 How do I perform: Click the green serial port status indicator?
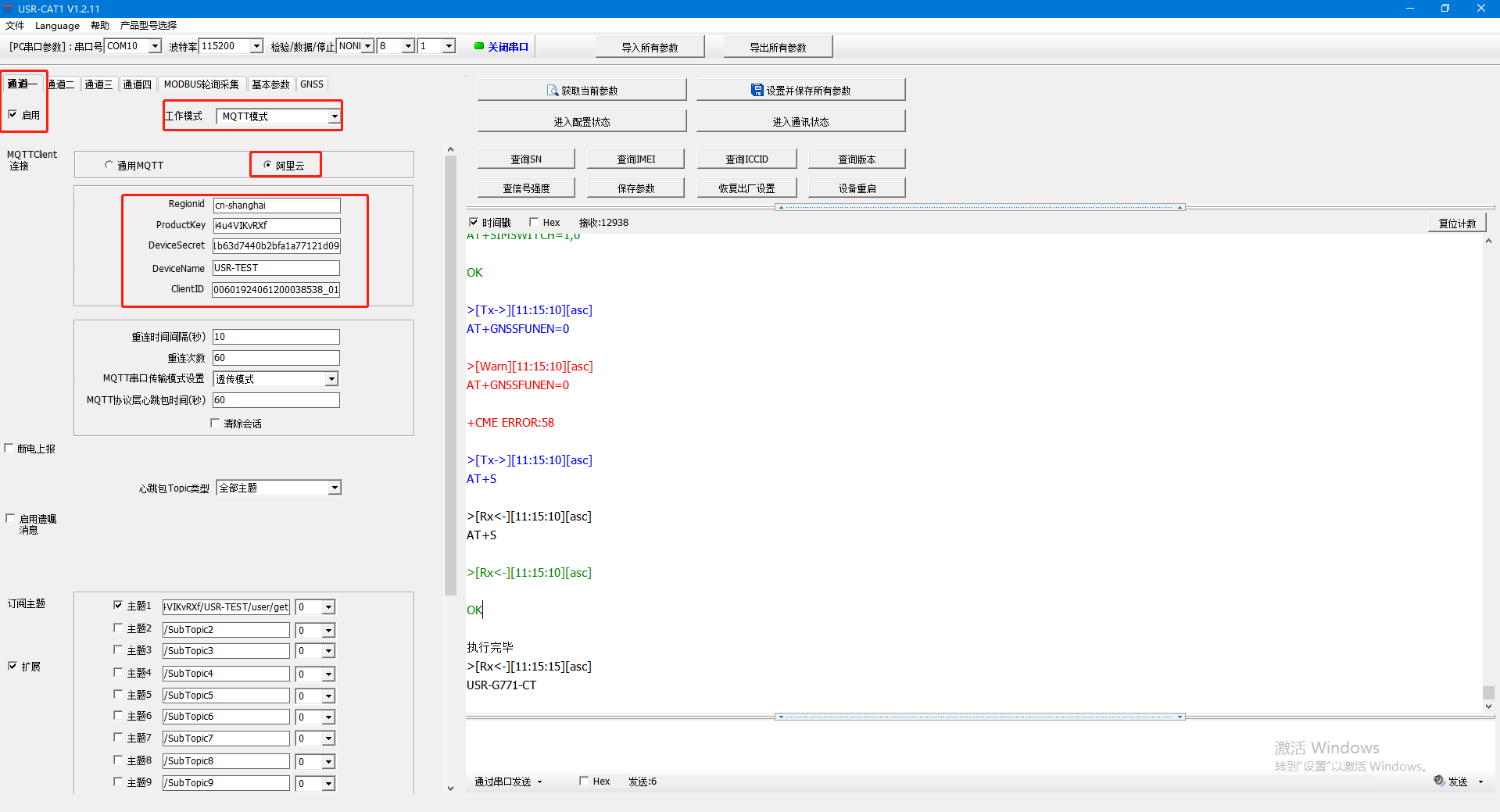click(x=478, y=46)
